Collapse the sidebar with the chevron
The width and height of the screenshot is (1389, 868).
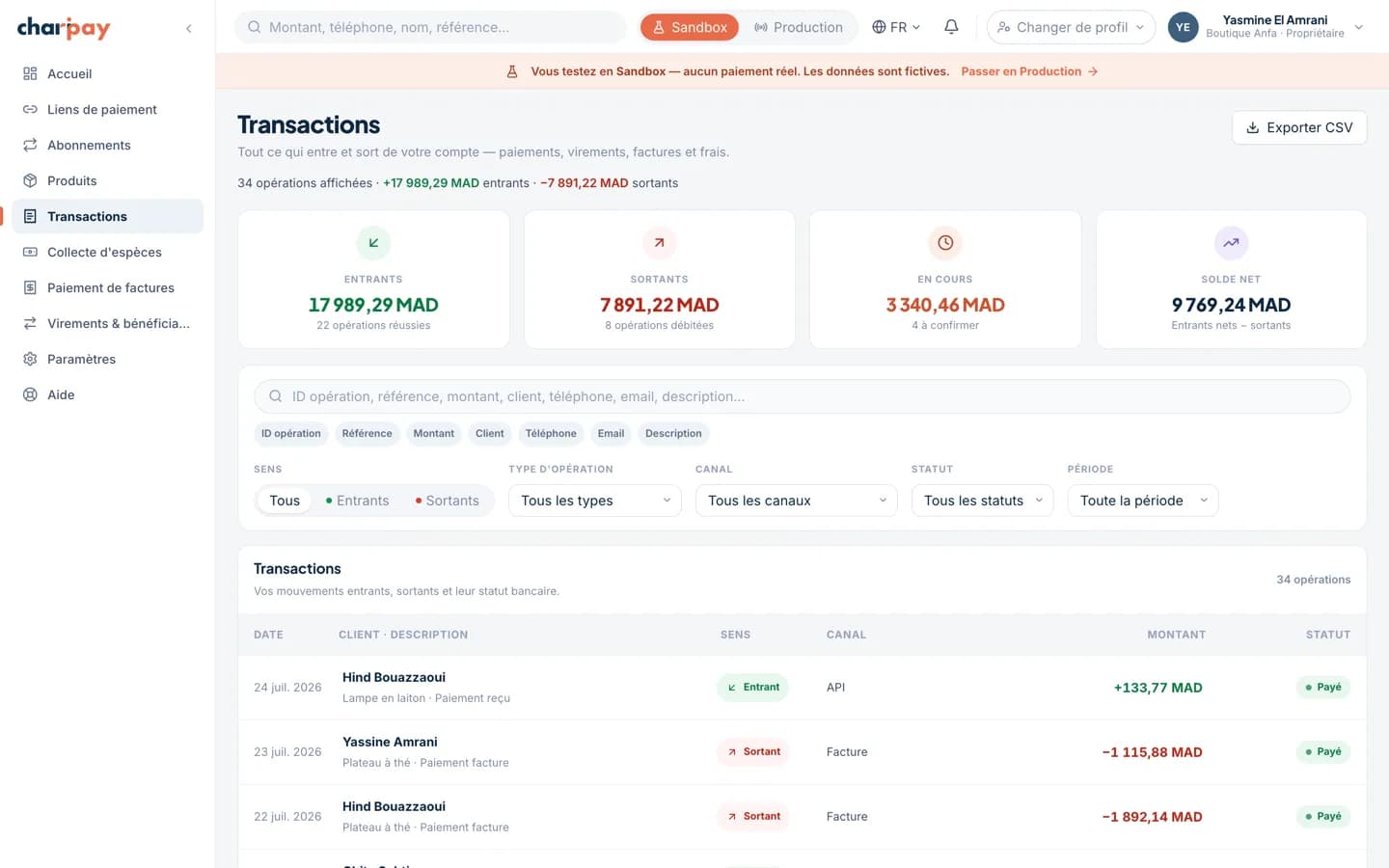[189, 28]
